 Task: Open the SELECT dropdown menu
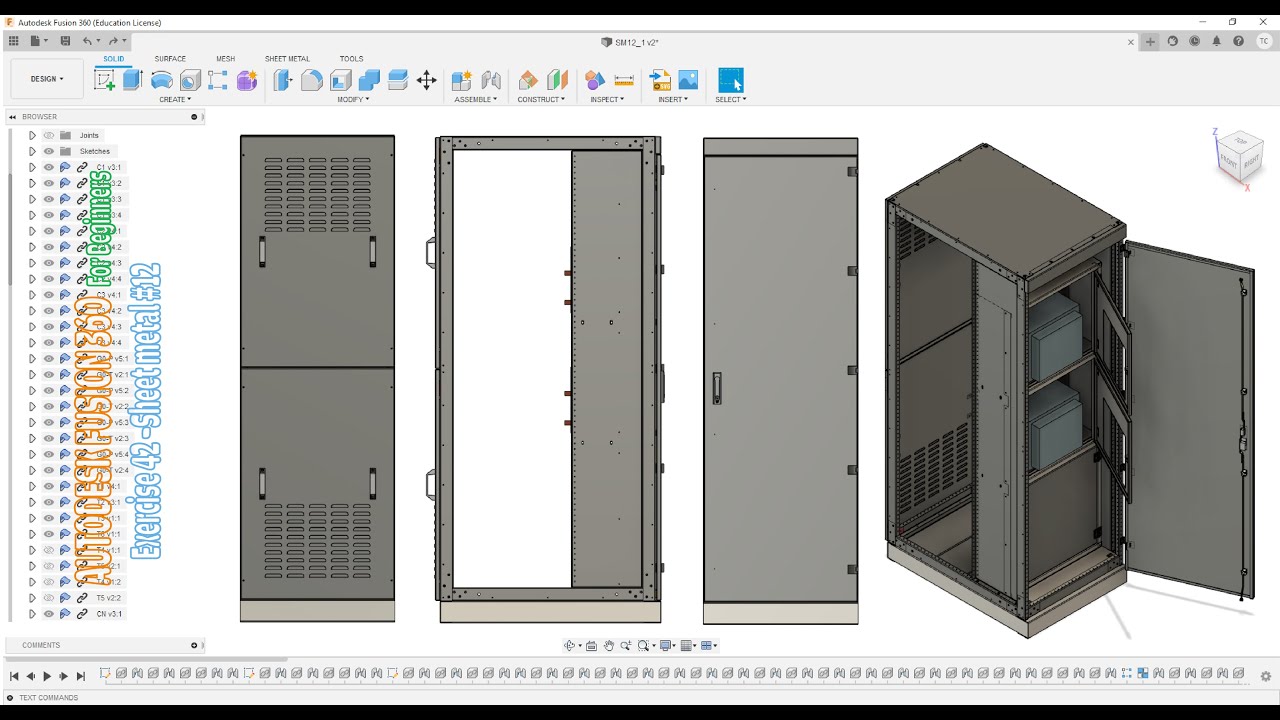coord(731,99)
